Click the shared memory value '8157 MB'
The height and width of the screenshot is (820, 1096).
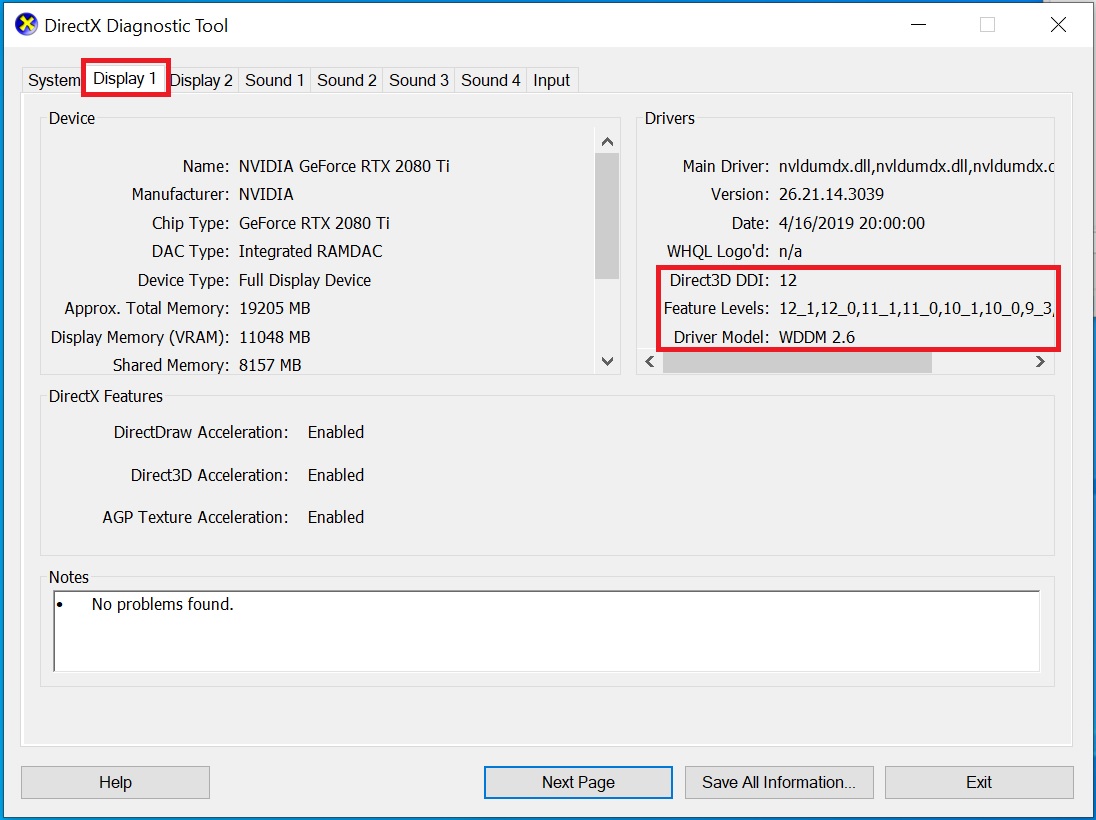270,365
